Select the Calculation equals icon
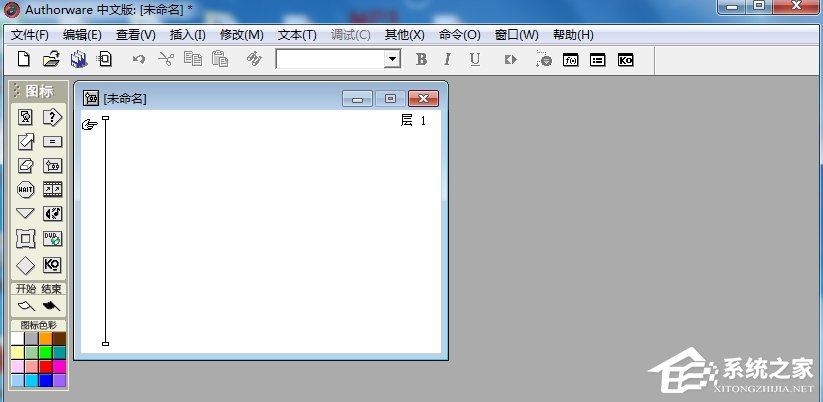This screenshot has height=402, width=823. 53,141
